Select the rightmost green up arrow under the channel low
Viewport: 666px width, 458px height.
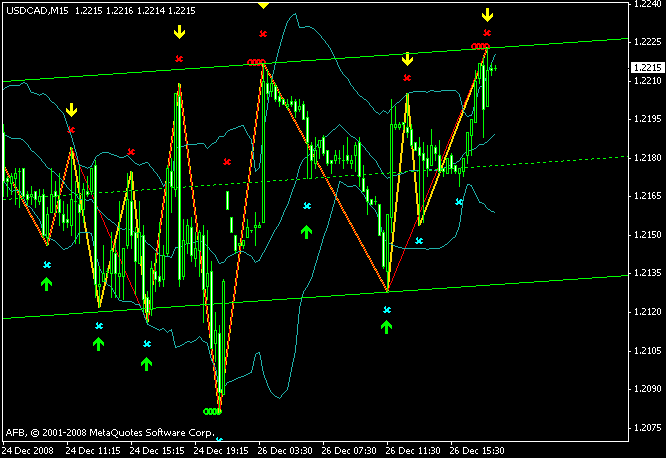click(386, 327)
